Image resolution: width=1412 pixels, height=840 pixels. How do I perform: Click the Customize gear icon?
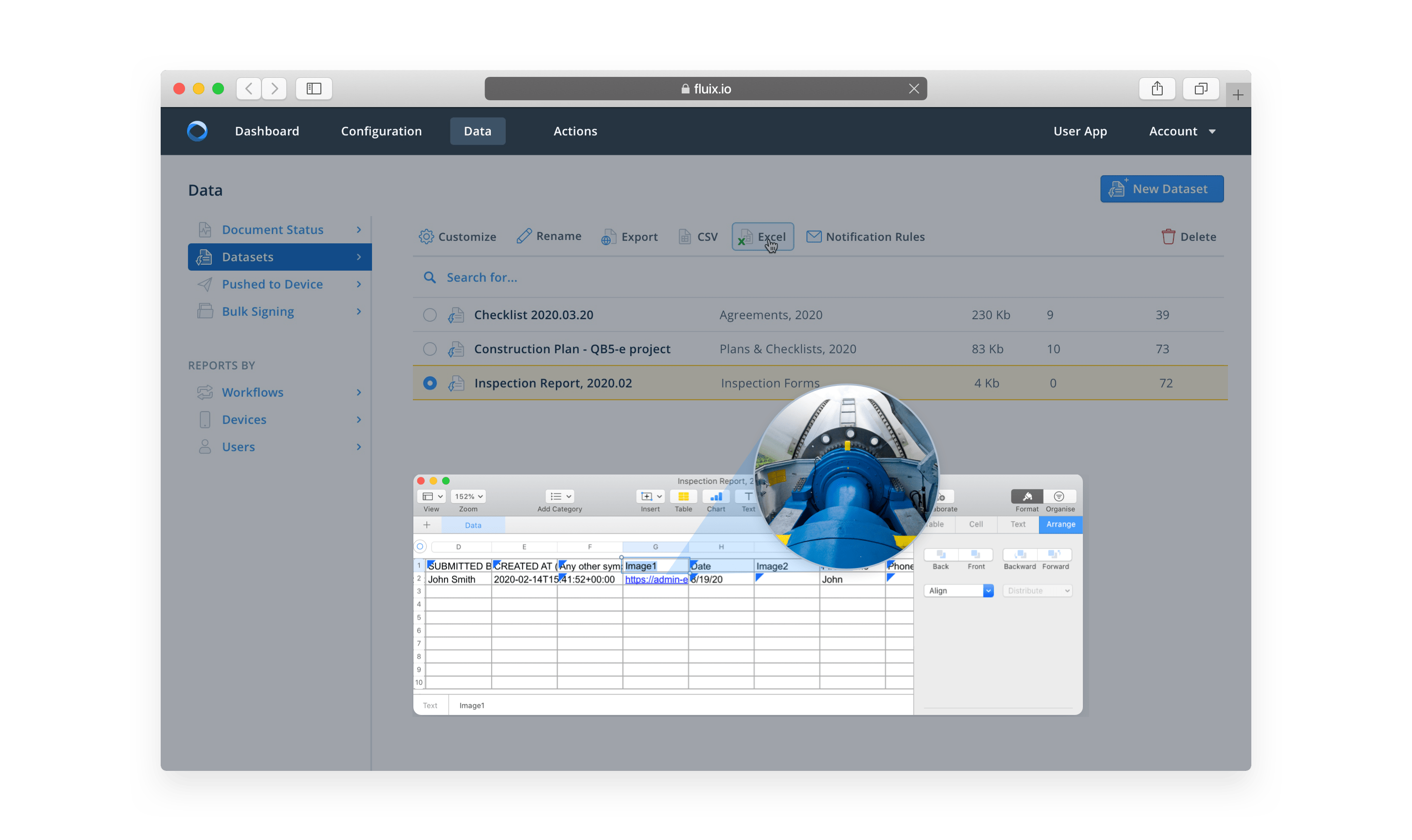point(426,237)
